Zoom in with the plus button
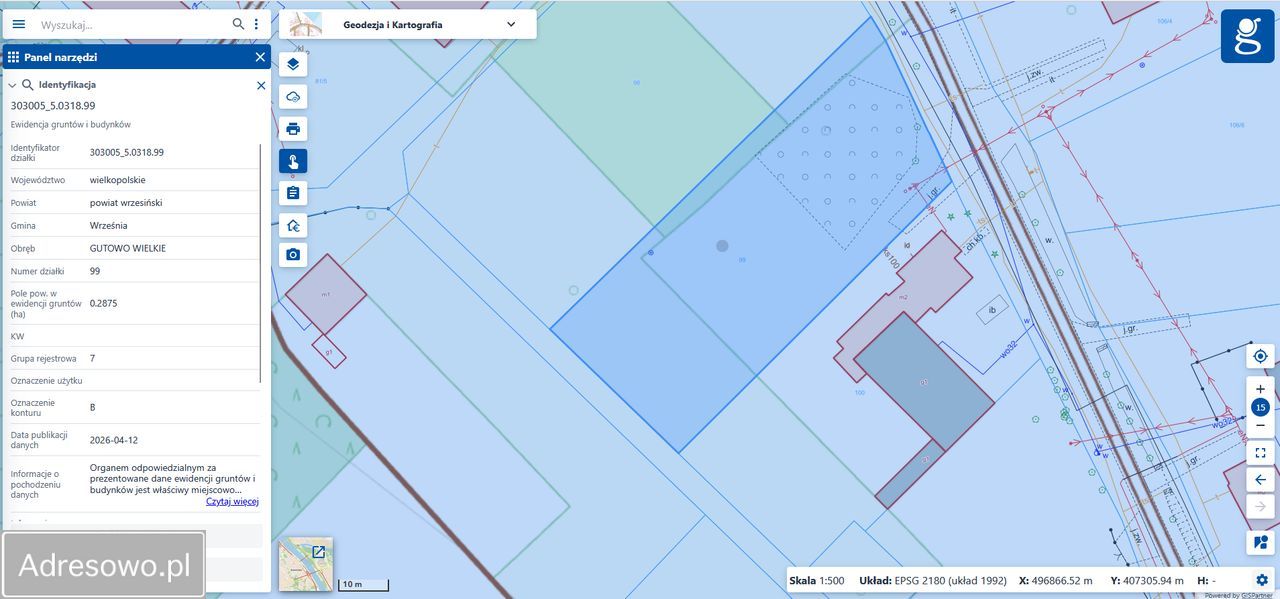 [1260, 389]
